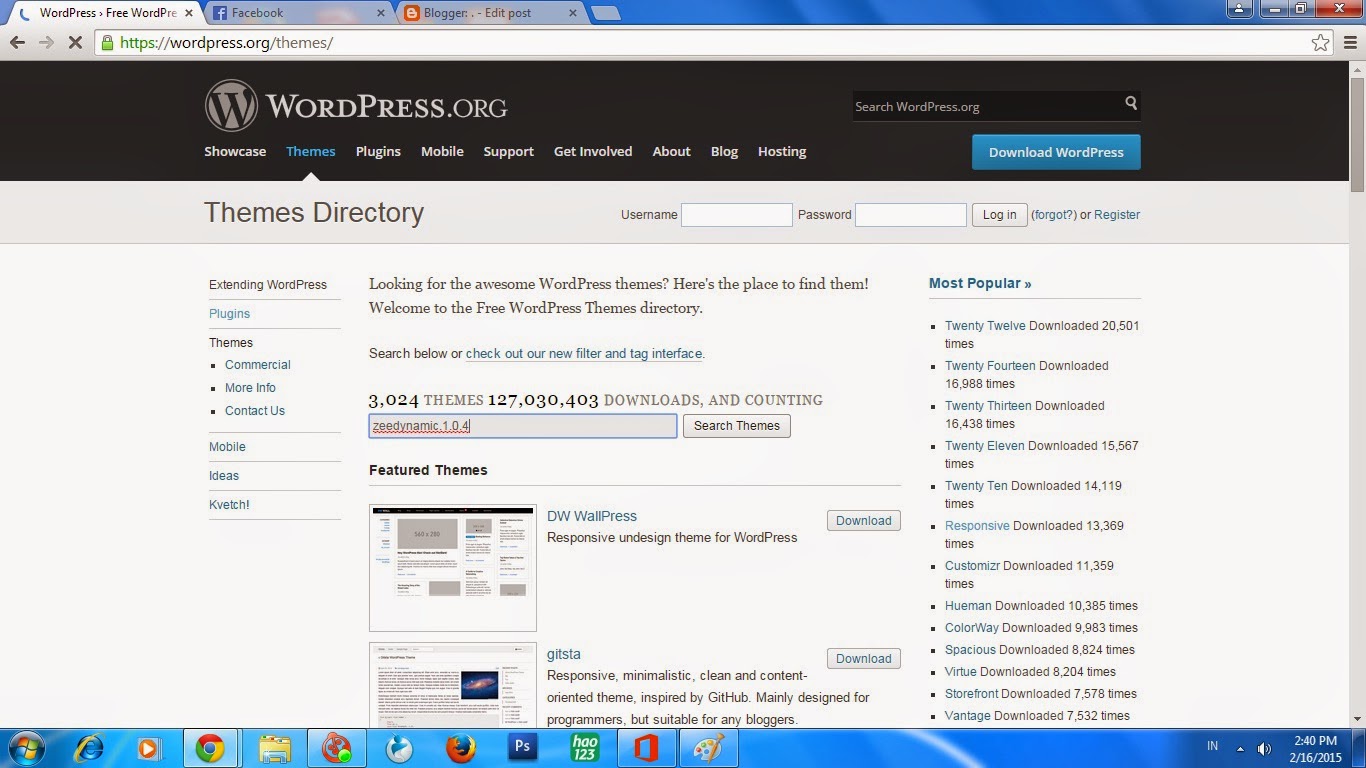
Task: Open the Register link
Action: coord(1117,215)
